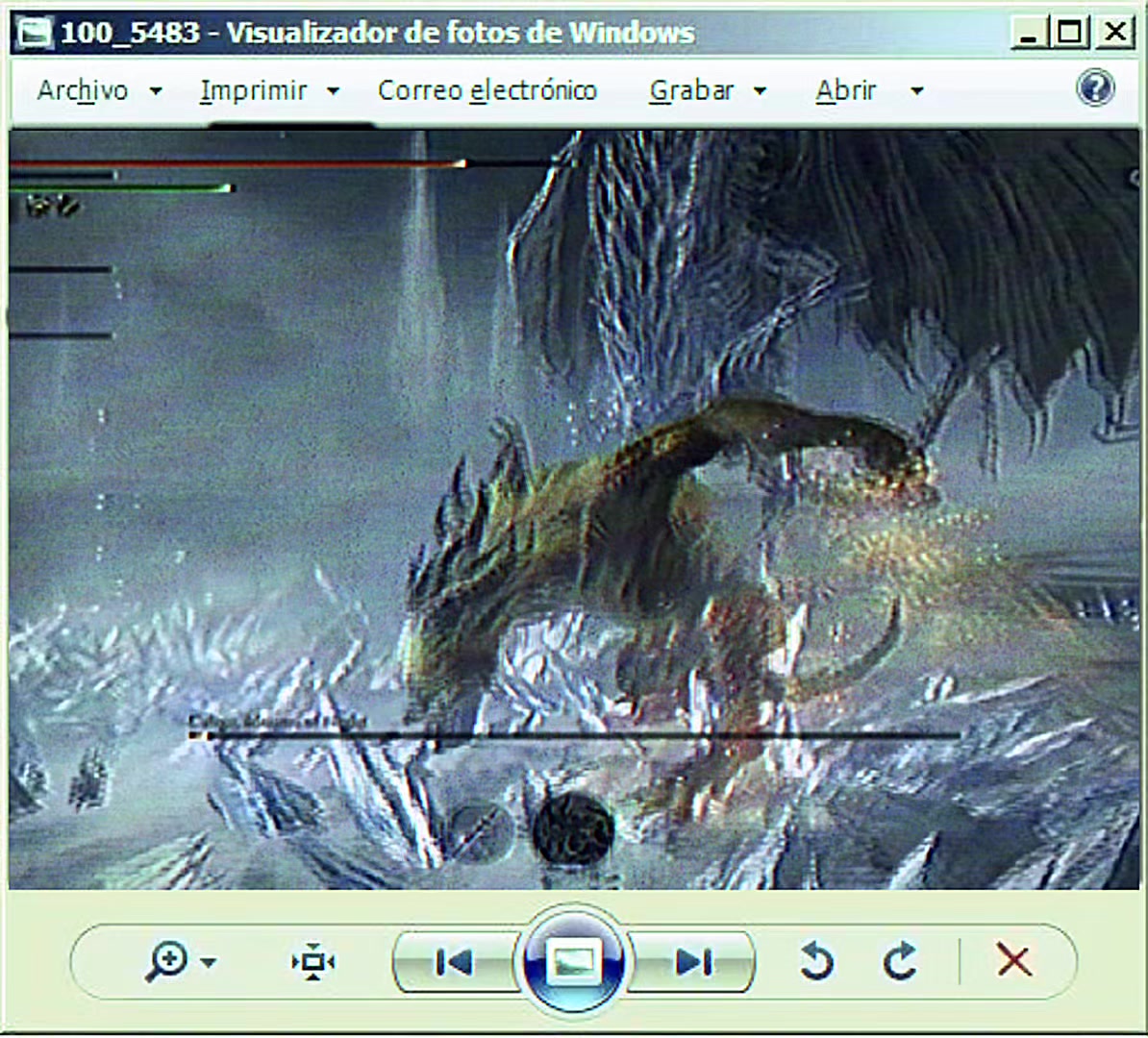The width and height of the screenshot is (1148, 1038).
Task: Open the Archivo menu
Action: tap(83, 90)
